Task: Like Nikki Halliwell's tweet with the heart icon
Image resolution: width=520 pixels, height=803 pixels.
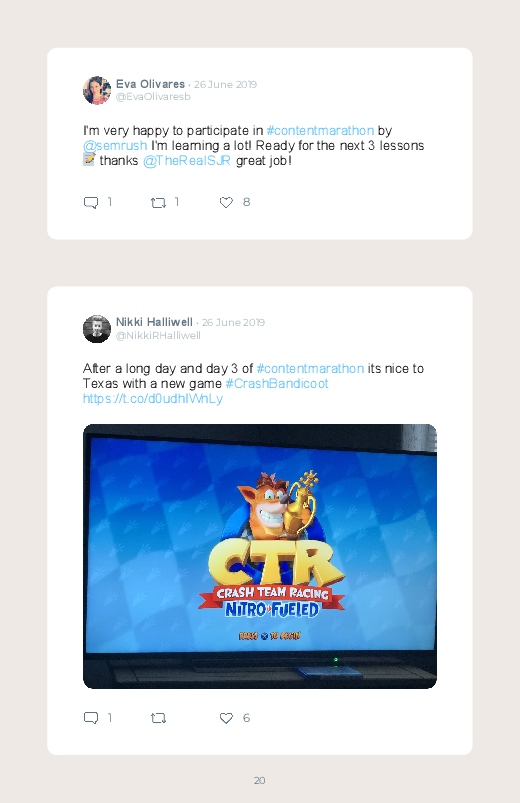Action: click(226, 718)
